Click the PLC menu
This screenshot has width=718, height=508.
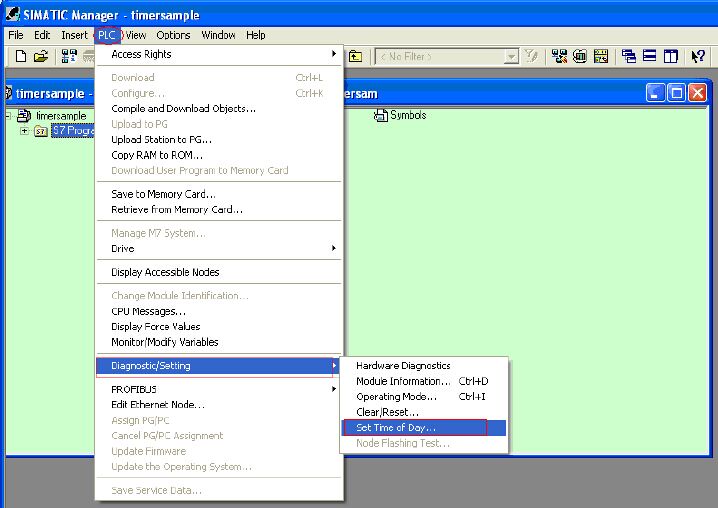107,35
